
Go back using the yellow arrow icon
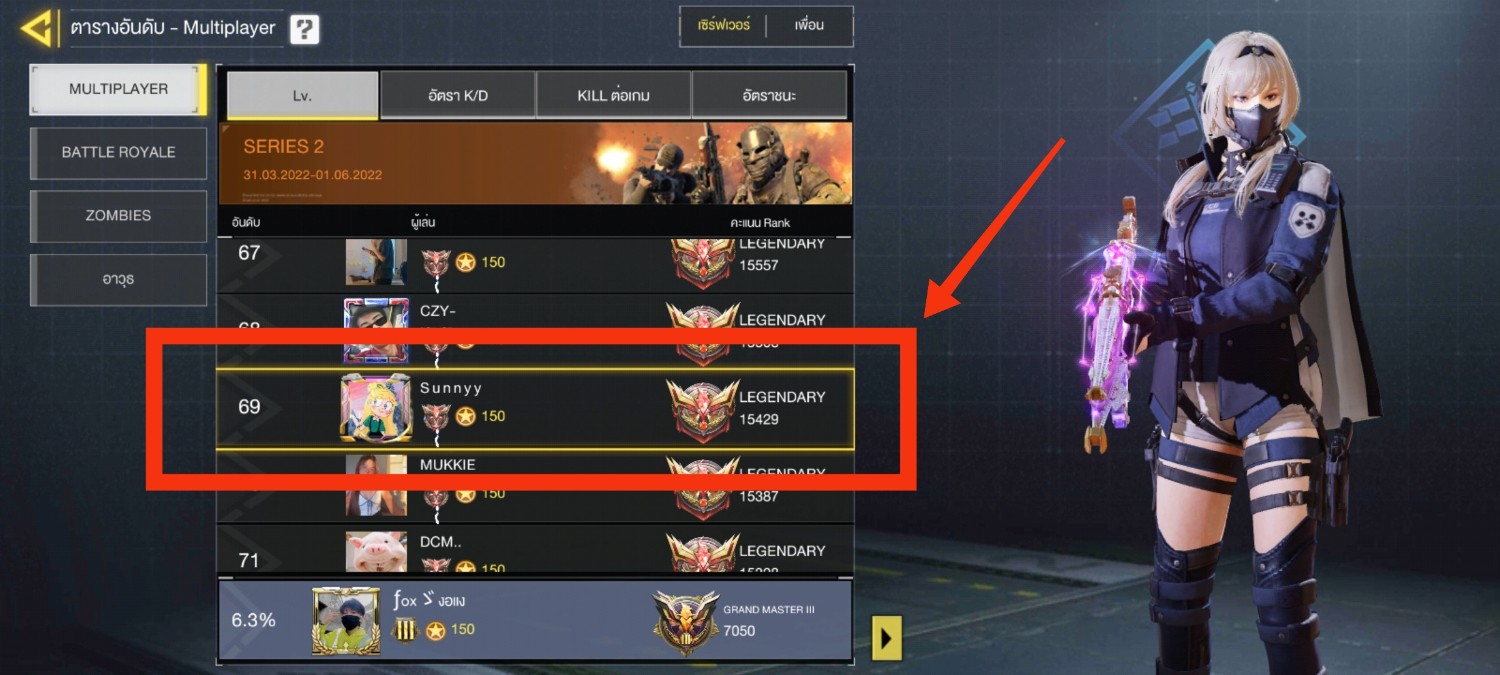tap(37, 28)
